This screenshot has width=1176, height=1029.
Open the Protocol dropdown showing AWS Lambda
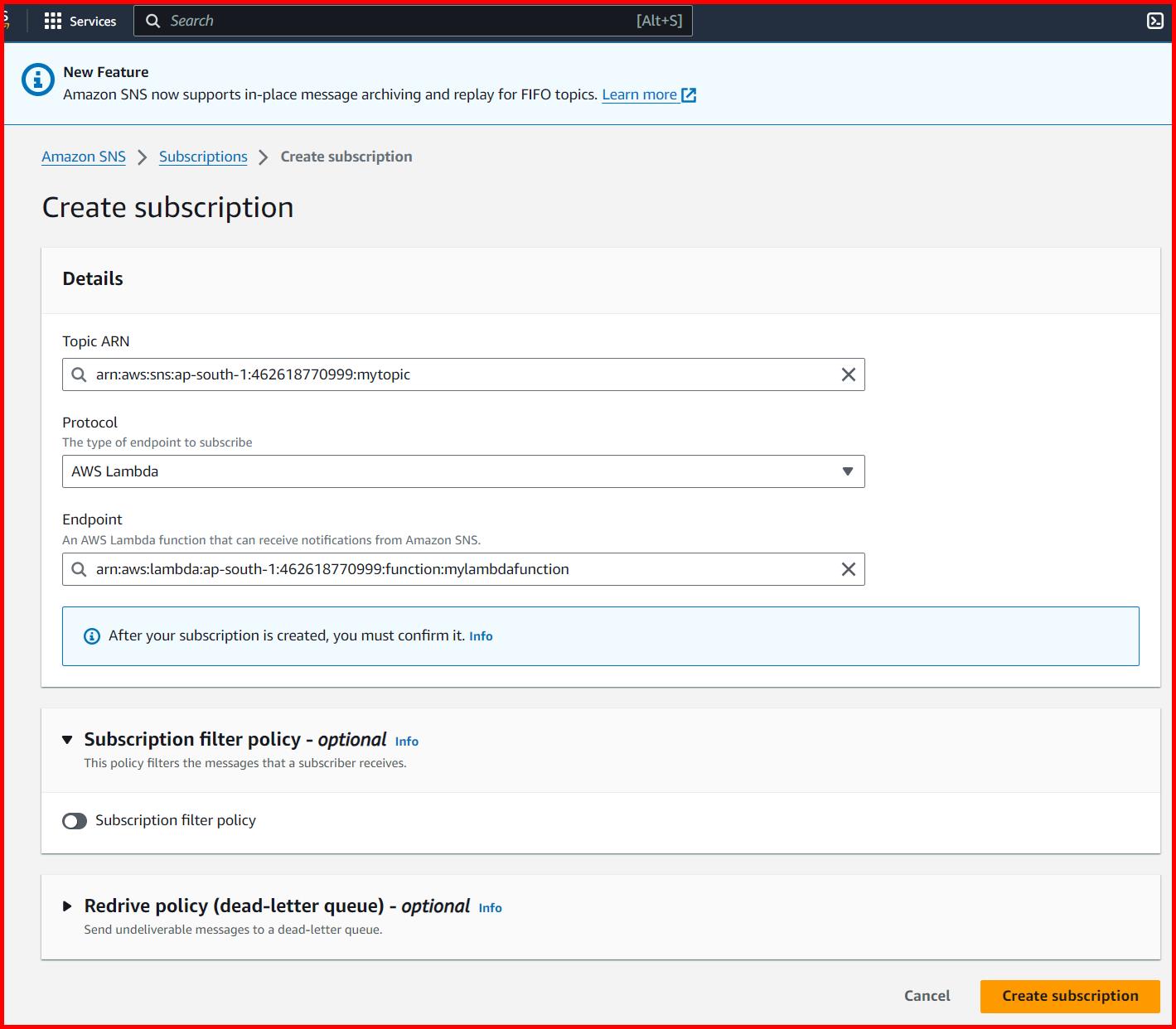pos(463,471)
